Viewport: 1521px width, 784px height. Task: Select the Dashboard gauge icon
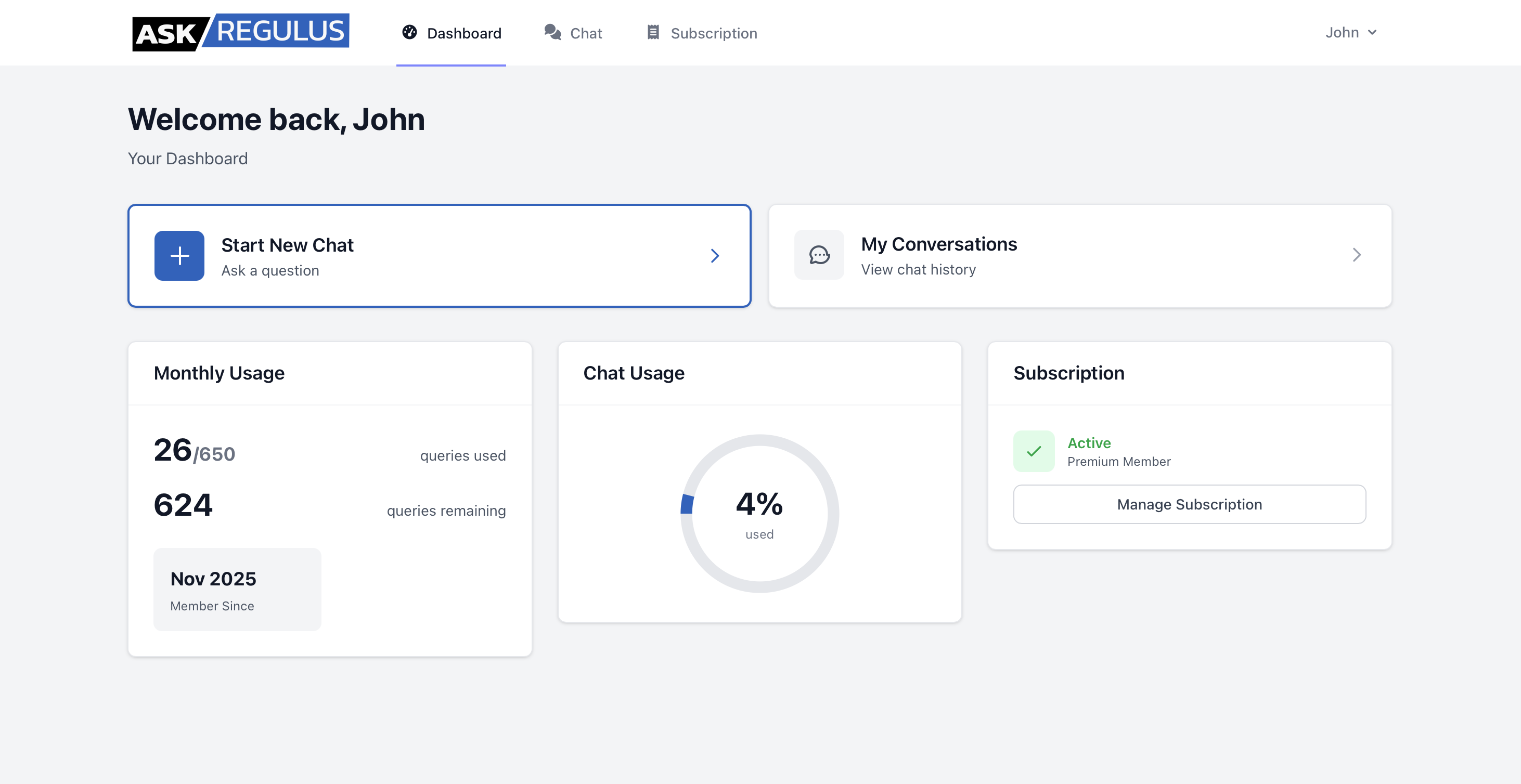coord(410,33)
